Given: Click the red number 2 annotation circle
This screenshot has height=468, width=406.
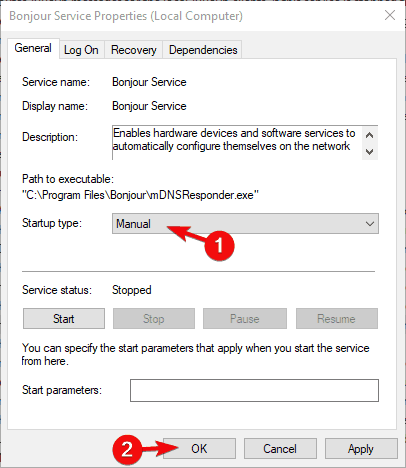Looking at the screenshot, I should click(x=127, y=450).
